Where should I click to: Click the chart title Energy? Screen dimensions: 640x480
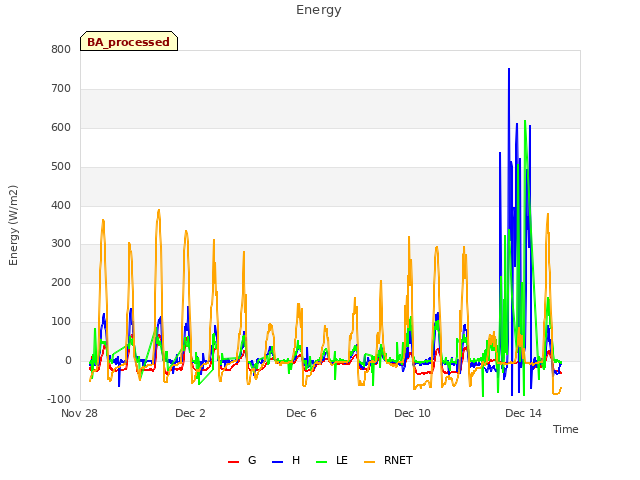319,10
